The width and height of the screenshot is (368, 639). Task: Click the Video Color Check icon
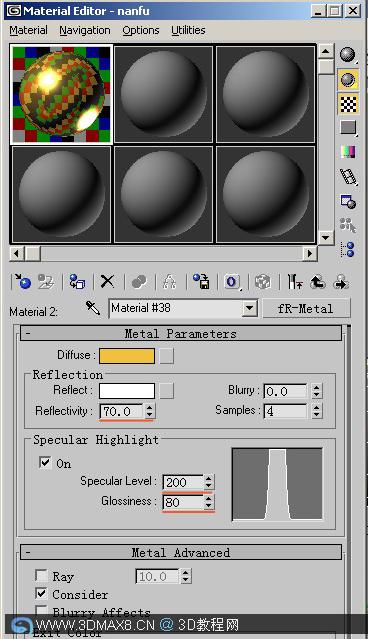point(348,152)
